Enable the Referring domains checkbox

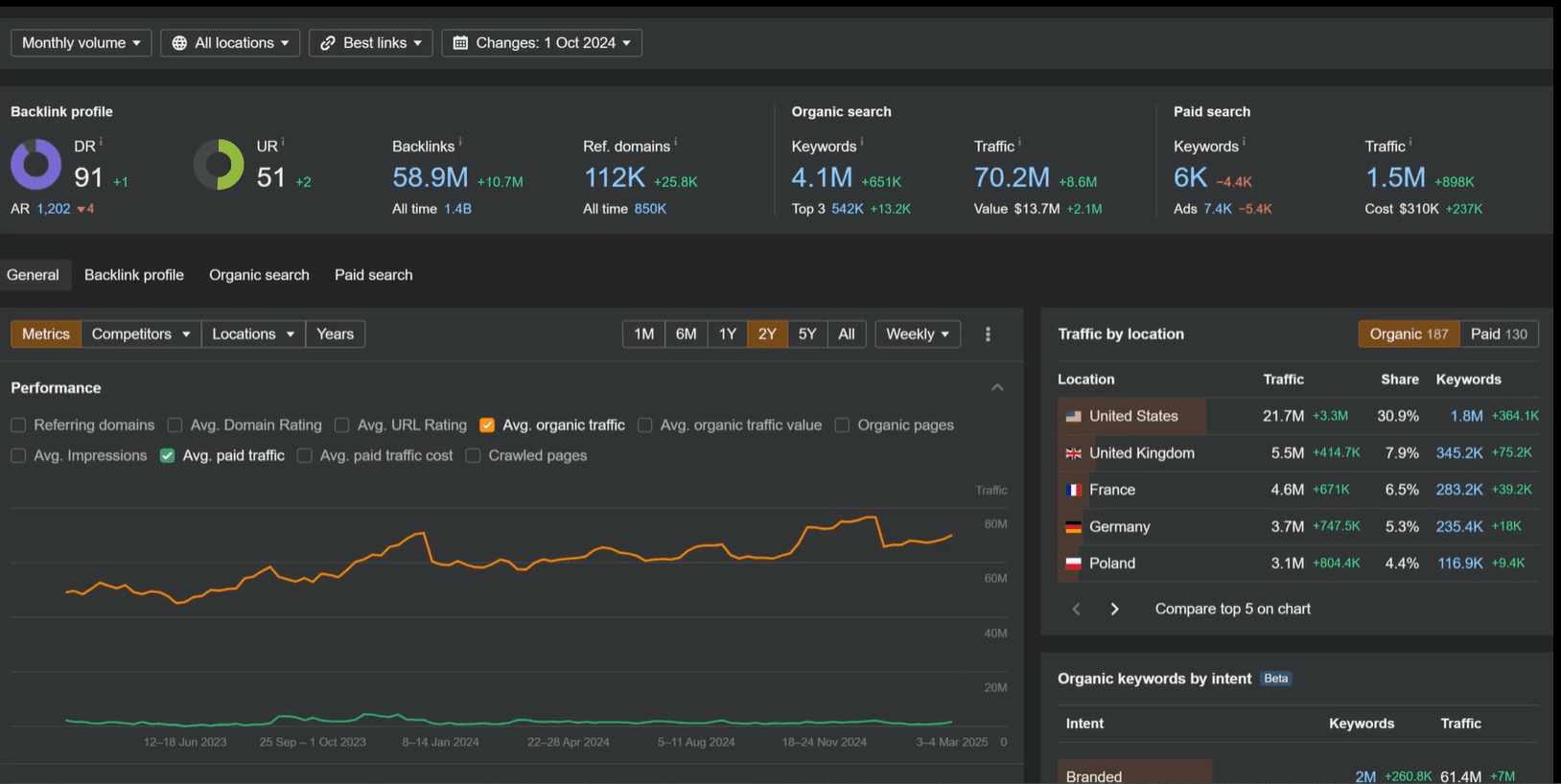18,425
